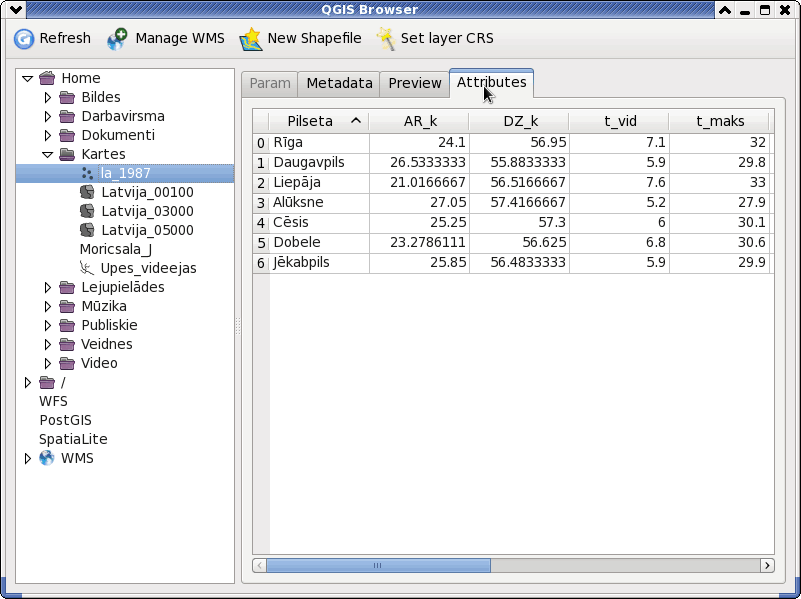
Task: Click the Publiskie folder icon
Action: point(67,325)
